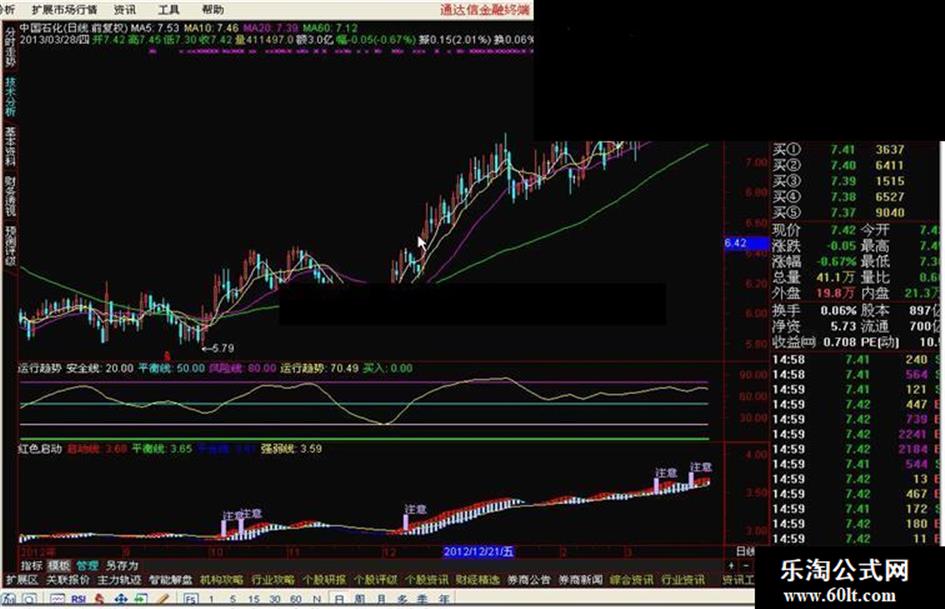Open the 个股研报 tab
The height and width of the screenshot is (609, 945).
(x=324, y=580)
